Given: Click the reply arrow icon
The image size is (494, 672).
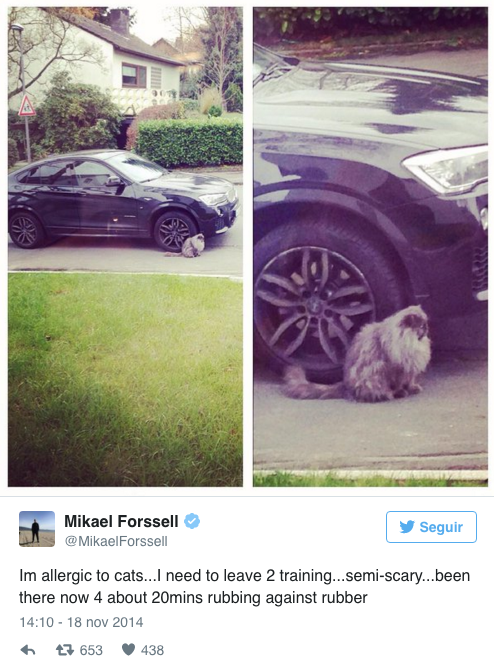Looking at the screenshot, I should pyautogui.click(x=28, y=650).
